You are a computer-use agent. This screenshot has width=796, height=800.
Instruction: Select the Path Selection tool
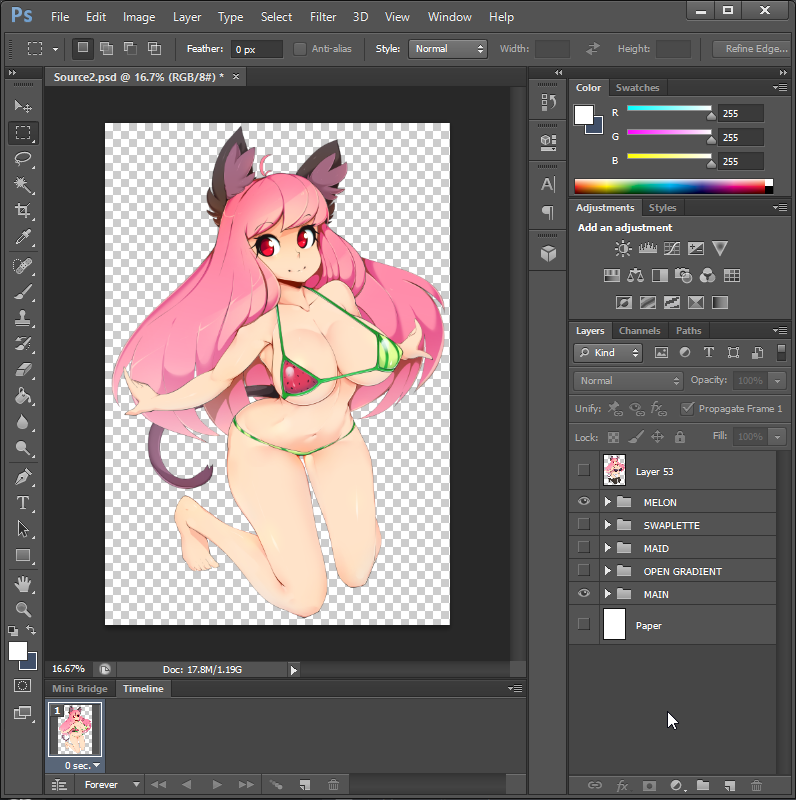click(x=22, y=529)
